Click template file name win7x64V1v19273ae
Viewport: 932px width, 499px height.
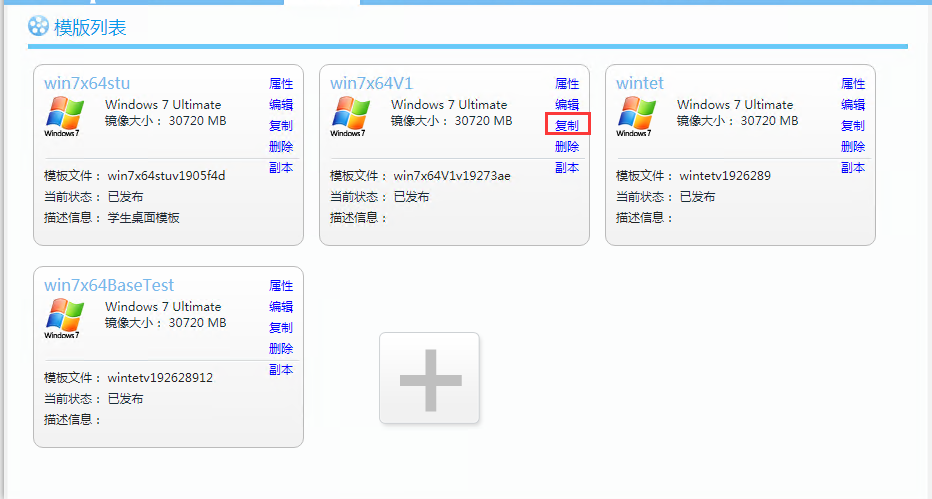[x=452, y=176]
